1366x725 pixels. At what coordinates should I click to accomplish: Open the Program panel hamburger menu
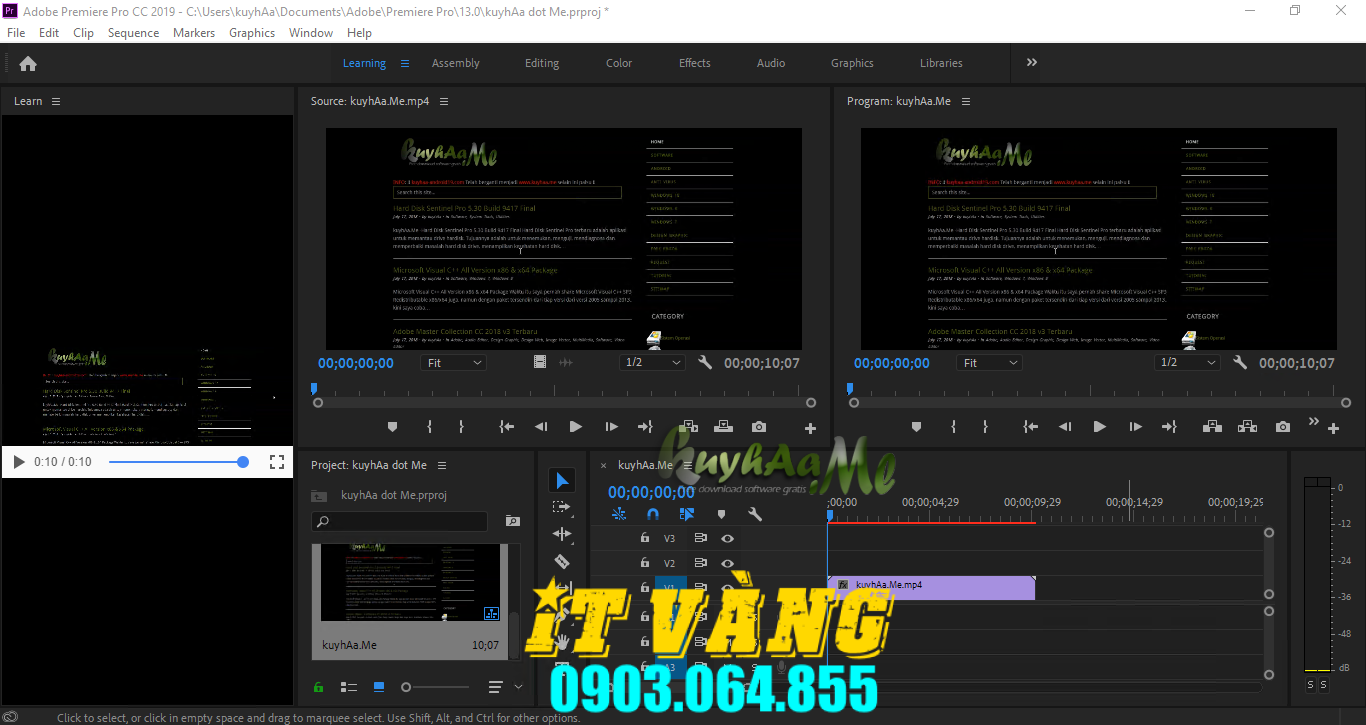(x=965, y=101)
